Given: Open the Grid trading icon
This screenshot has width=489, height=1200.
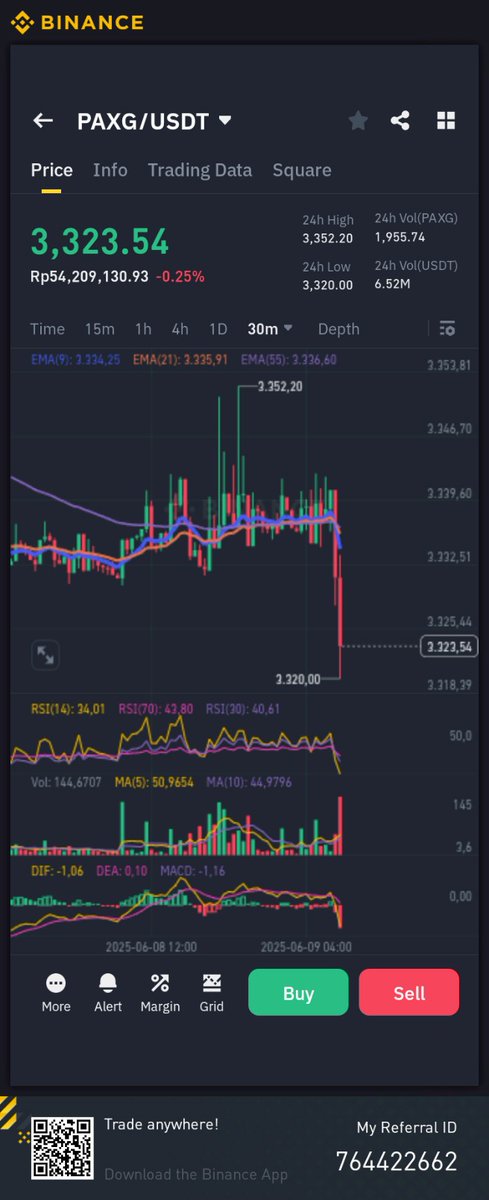Looking at the screenshot, I should click(x=212, y=993).
